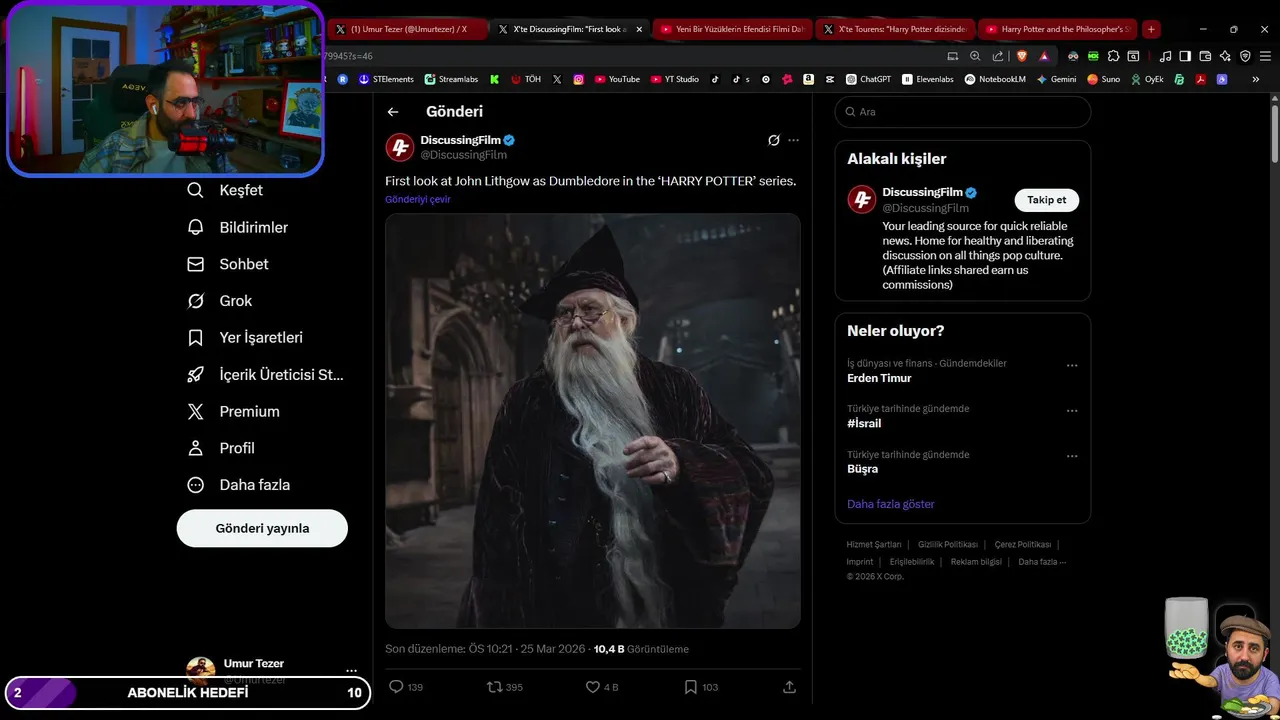Switch to Yeni Bir Yüzüklerin Efendisi YouTube tab
1280x720 pixels.
click(733, 29)
